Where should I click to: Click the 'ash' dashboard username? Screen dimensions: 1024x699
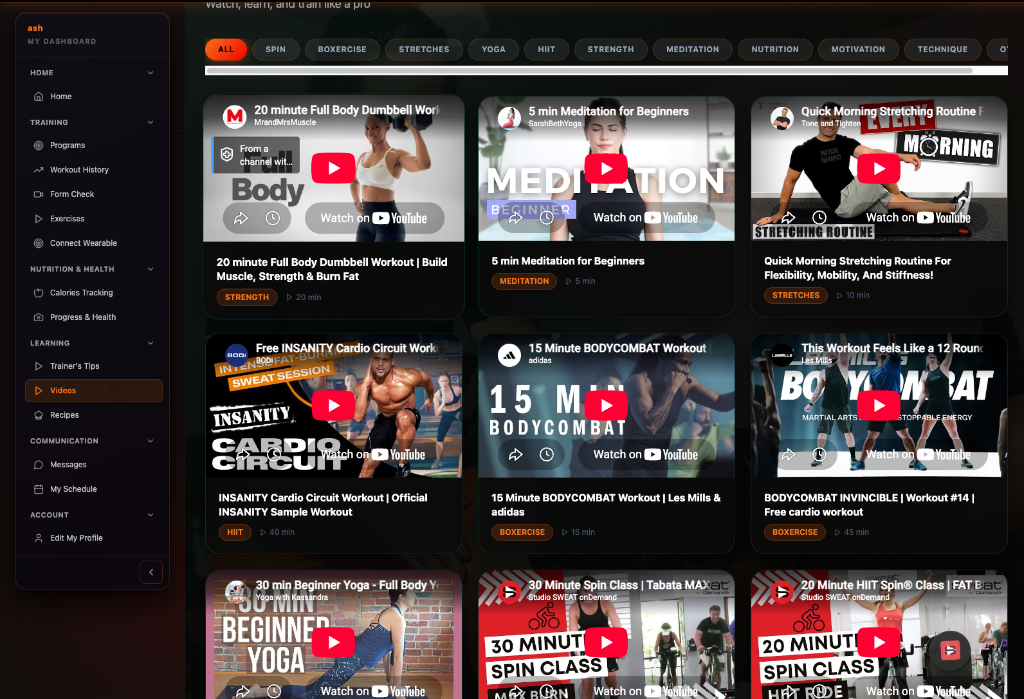coord(35,28)
